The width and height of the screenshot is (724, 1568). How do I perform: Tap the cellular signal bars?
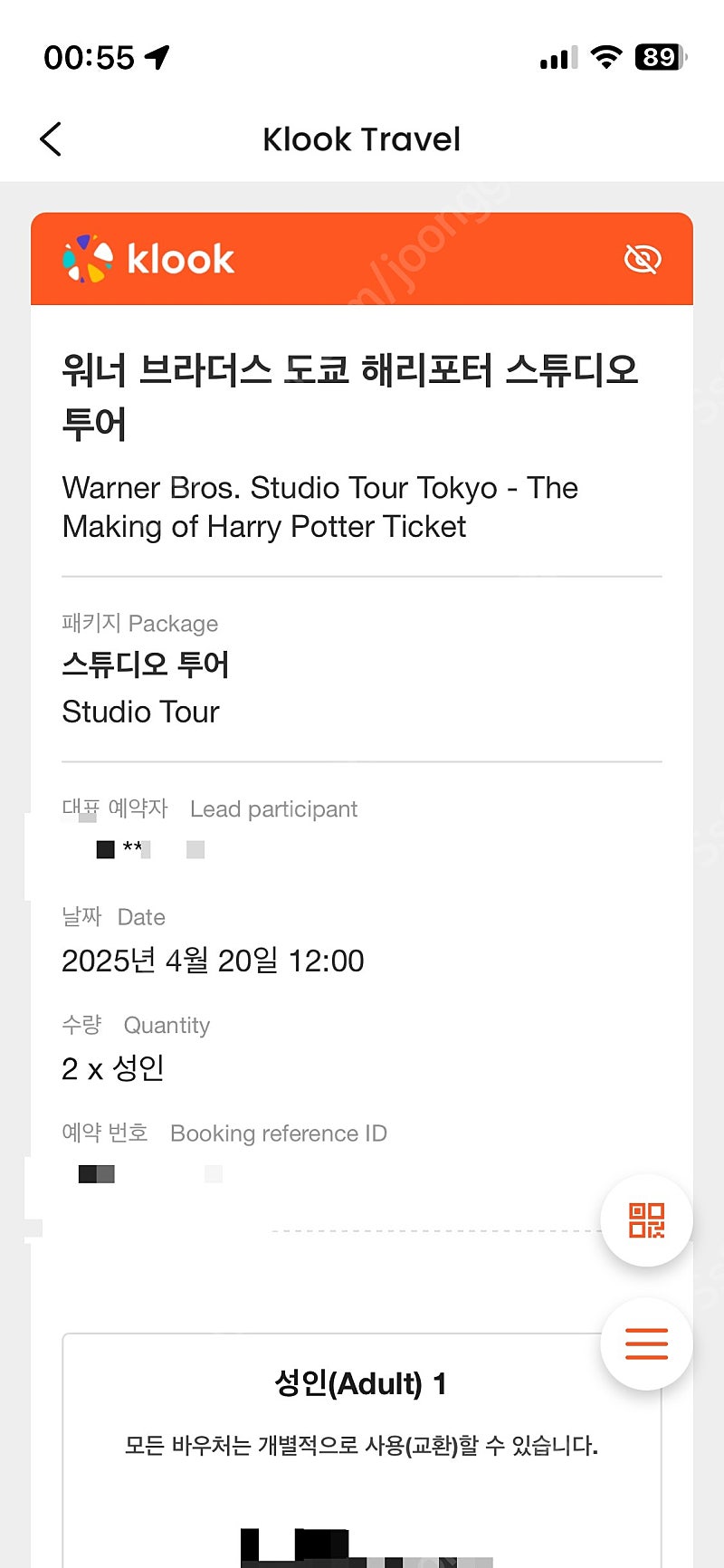point(557,58)
